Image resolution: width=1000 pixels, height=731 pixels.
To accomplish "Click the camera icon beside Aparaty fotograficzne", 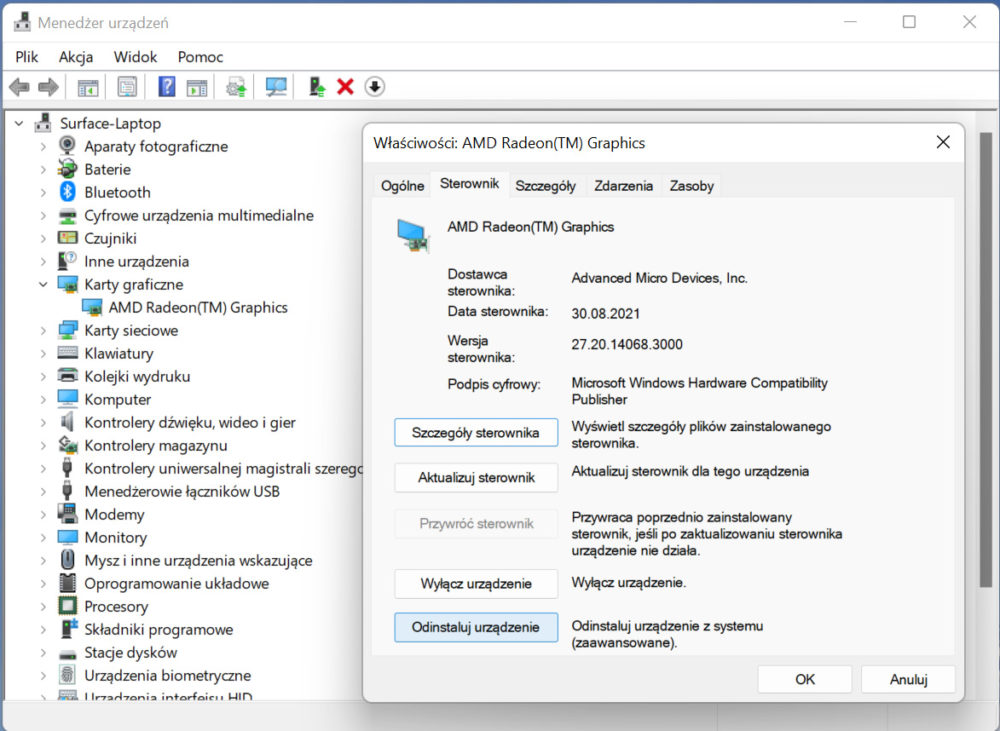I will click(x=67, y=146).
